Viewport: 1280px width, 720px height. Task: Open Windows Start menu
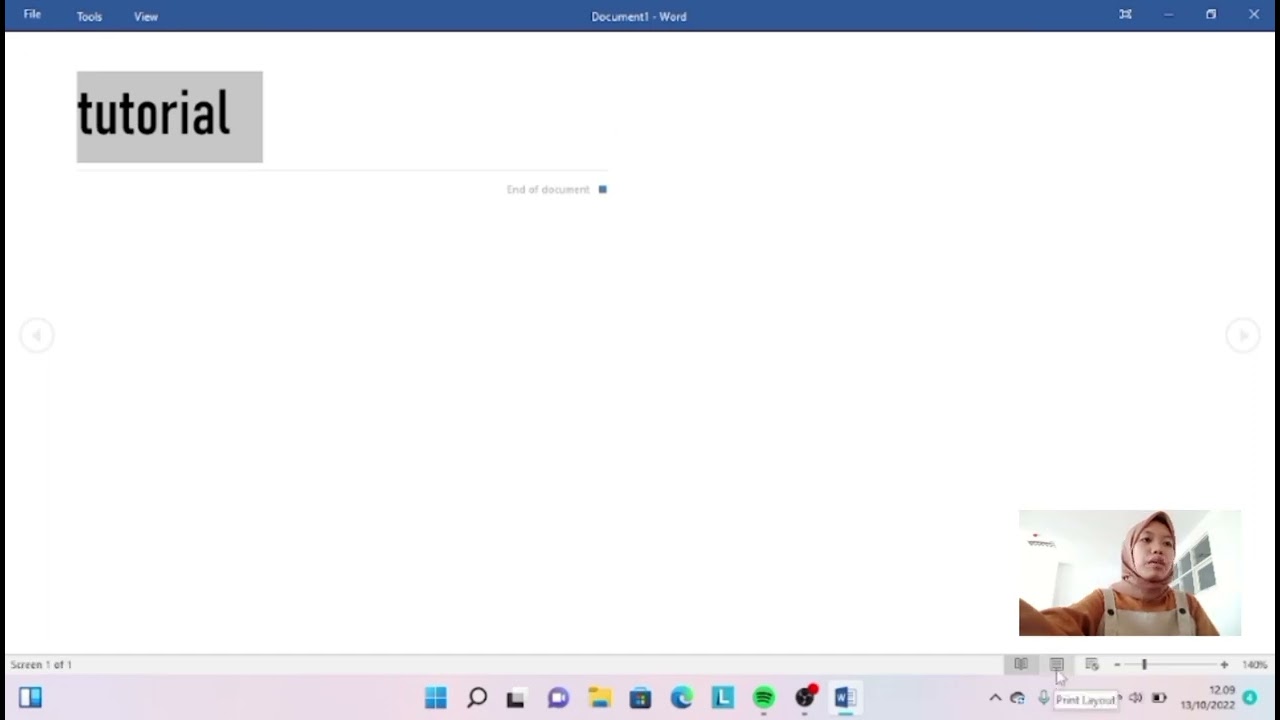pyautogui.click(x=436, y=698)
